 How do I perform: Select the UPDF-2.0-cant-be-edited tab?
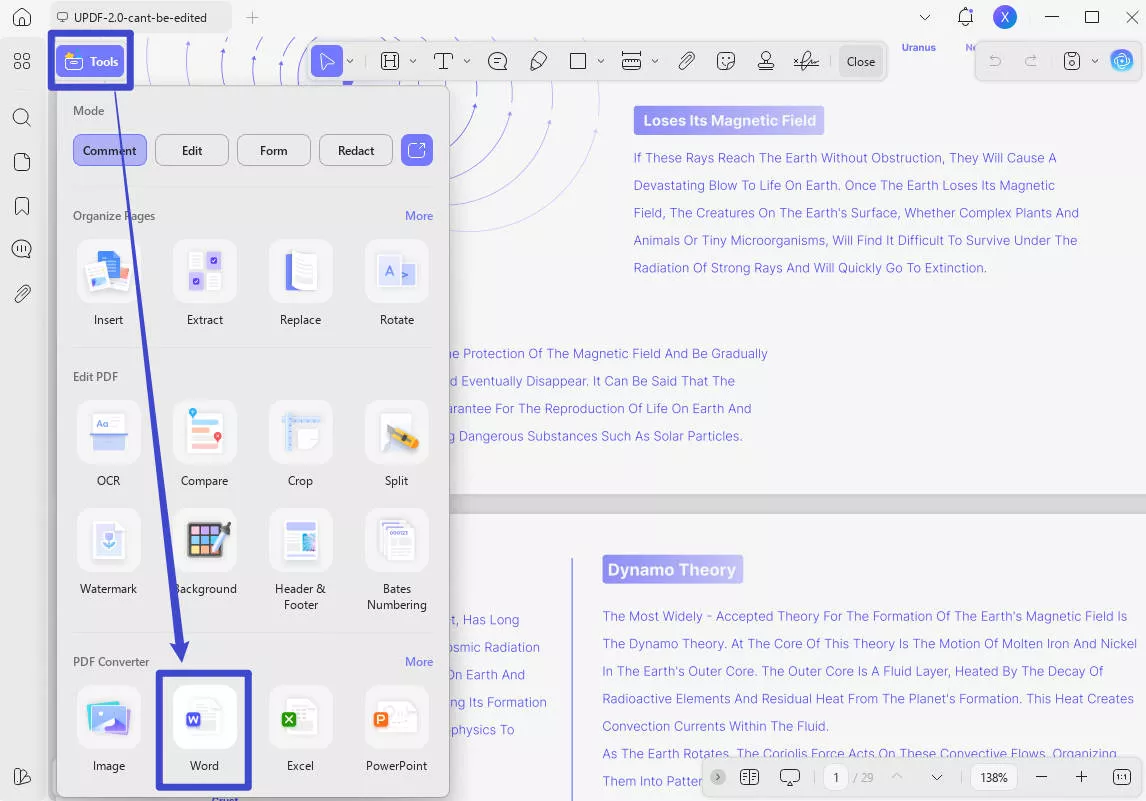pyautogui.click(x=140, y=17)
